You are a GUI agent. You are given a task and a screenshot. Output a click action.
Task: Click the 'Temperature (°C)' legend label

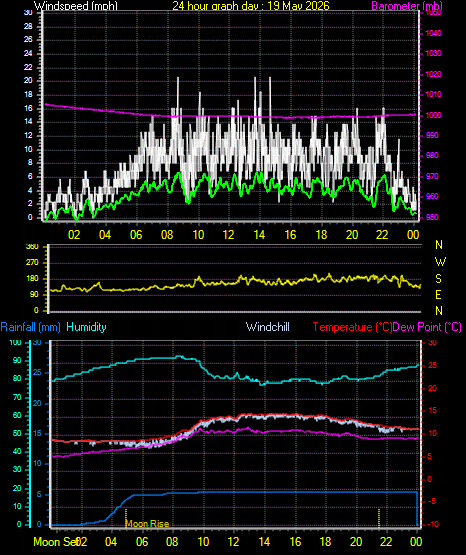(x=352, y=327)
